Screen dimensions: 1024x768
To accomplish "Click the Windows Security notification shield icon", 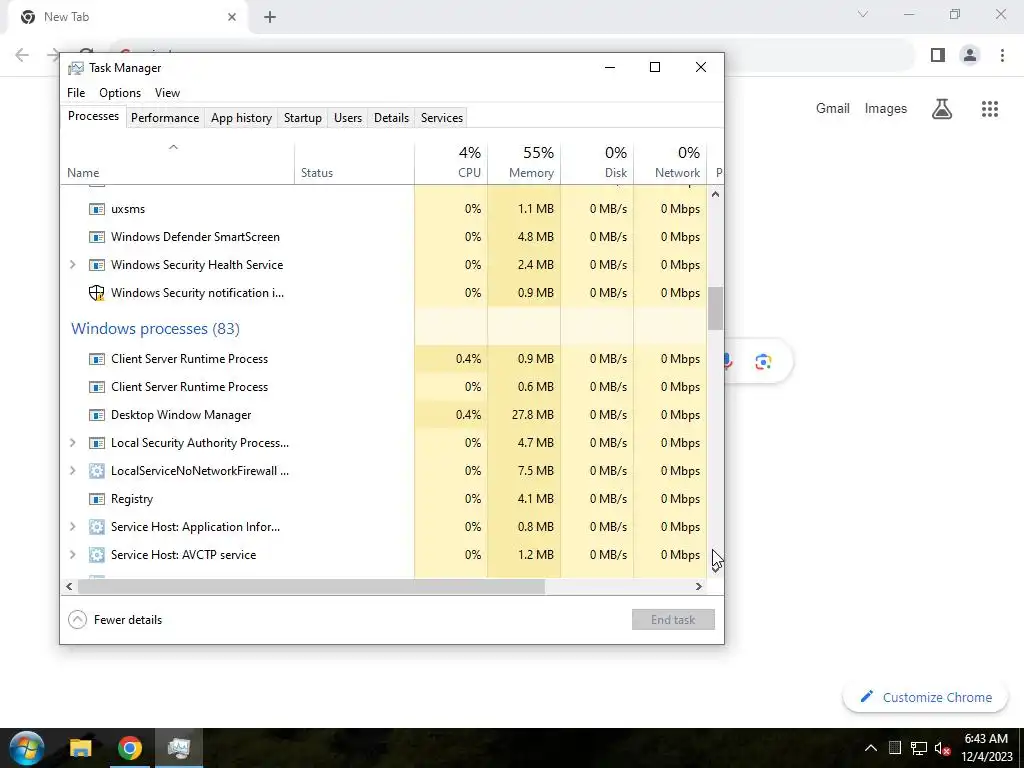I will tap(97, 293).
